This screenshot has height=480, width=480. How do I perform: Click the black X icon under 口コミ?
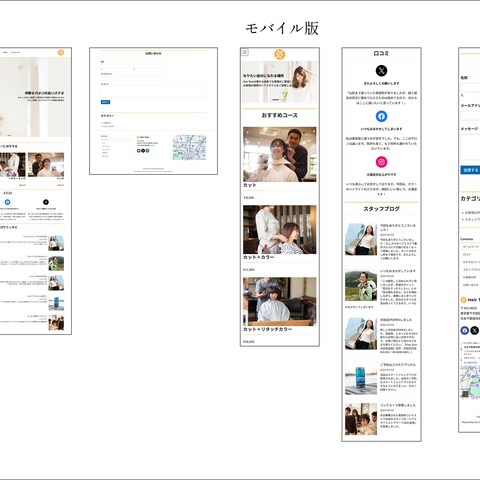(381, 71)
